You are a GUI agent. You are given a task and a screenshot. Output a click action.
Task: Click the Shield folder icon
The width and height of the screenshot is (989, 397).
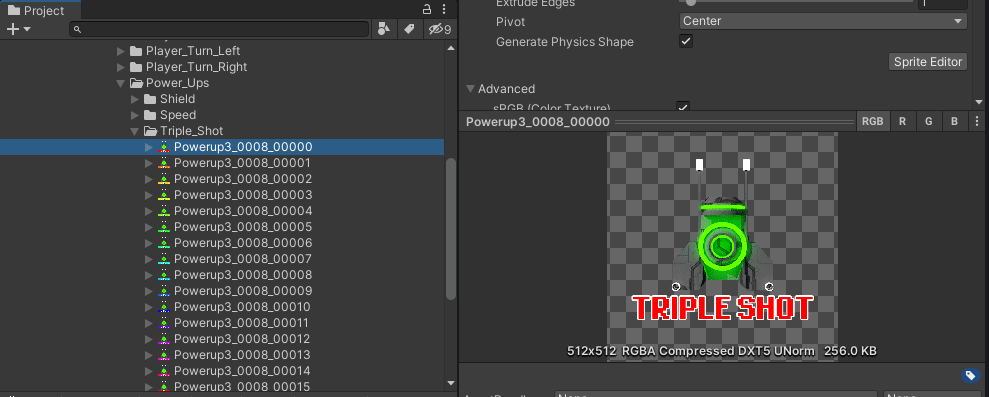(149, 99)
